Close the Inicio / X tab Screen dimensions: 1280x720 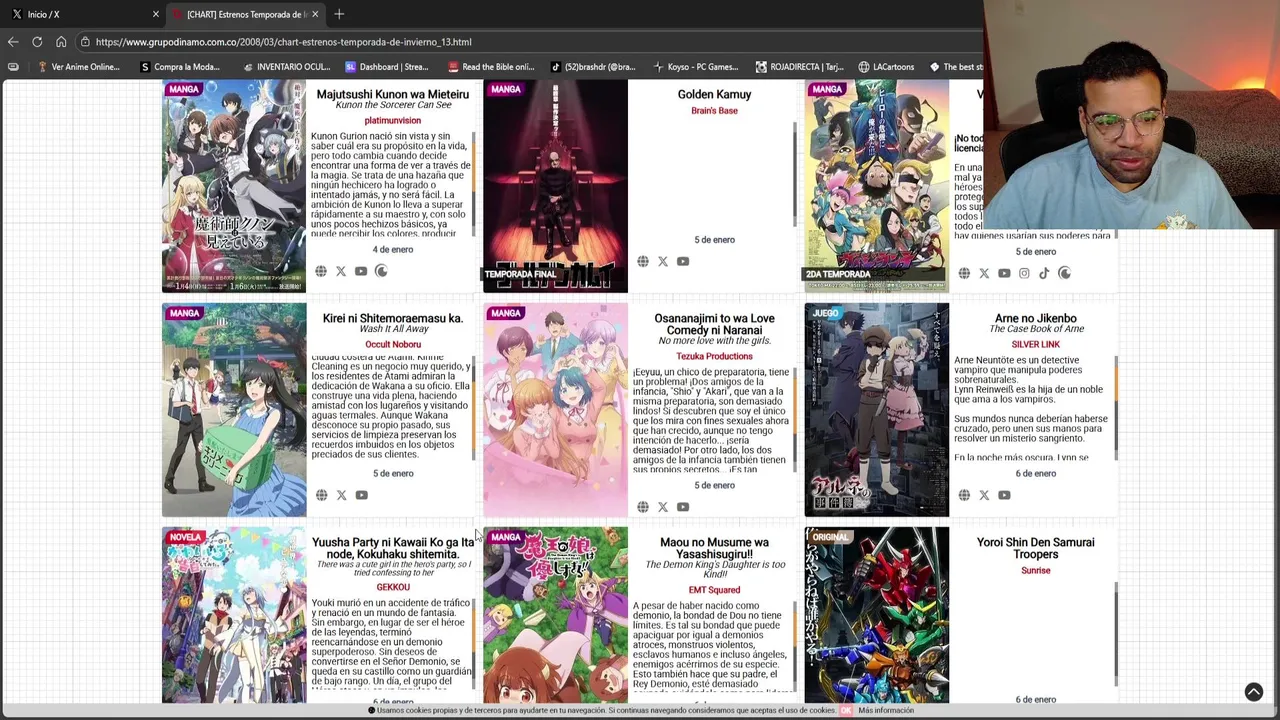coord(156,14)
